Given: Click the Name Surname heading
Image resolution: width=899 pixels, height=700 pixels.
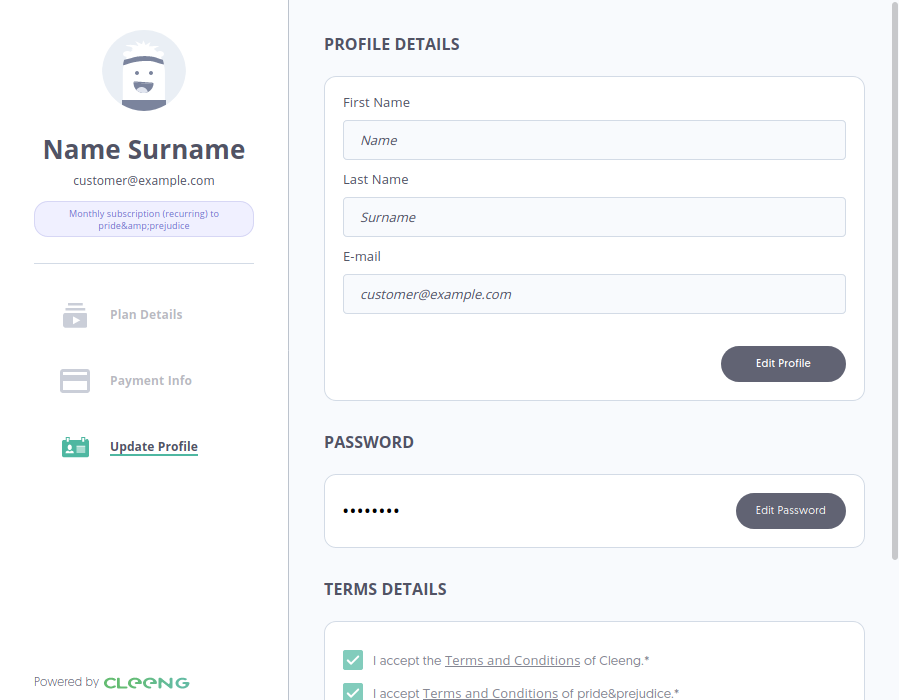Looking at the screenshot, I should (144, 150).
